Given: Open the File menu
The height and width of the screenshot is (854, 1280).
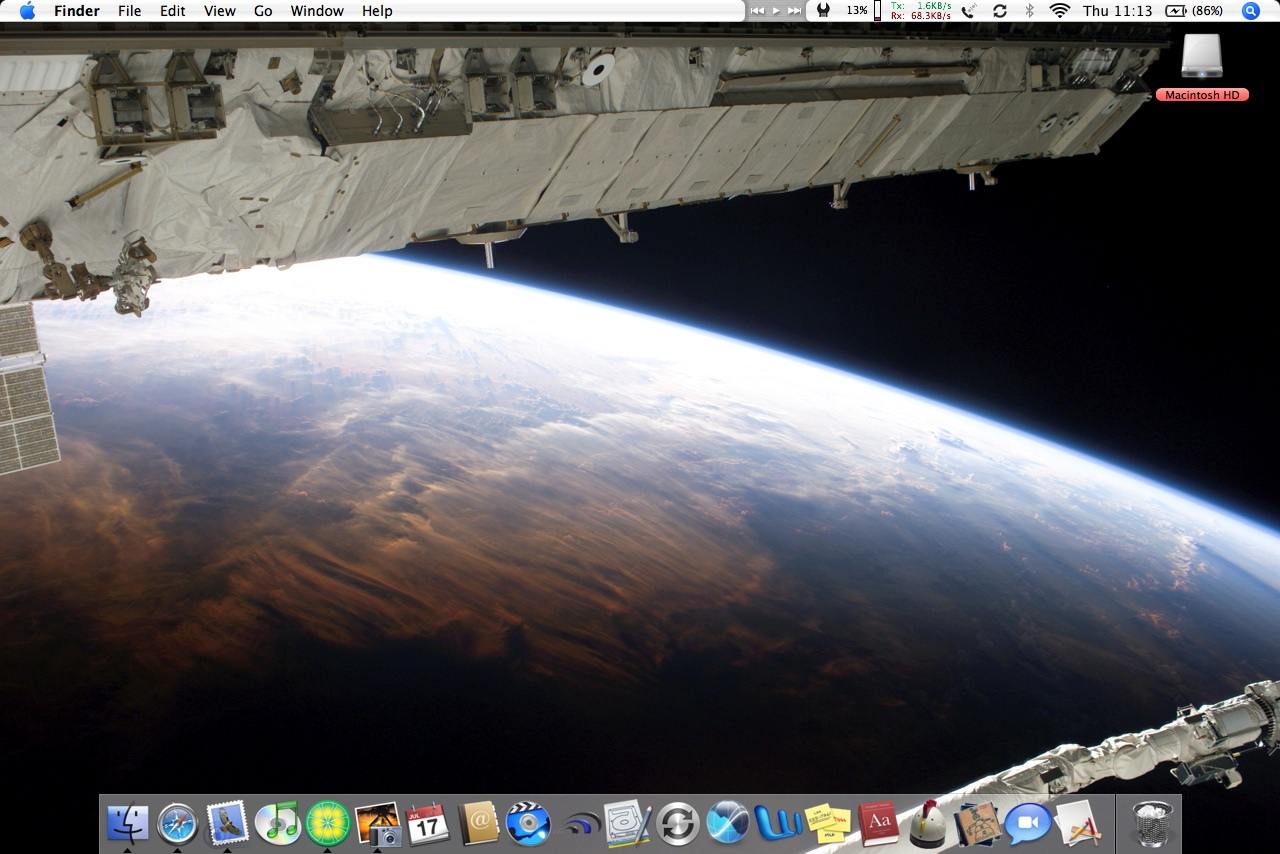Looking at the screenshot, I should coord(129,11).
